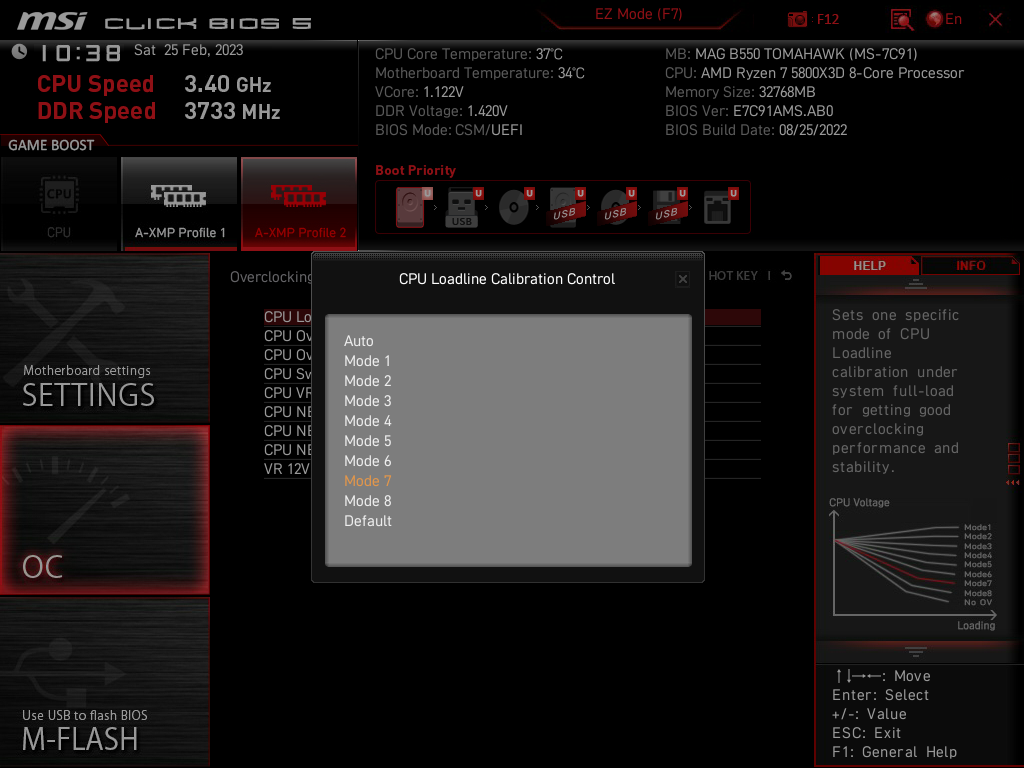Close the CPU Loadline Calibration Control dialog
This screenshot has height=768, width=1024.
pos(682,280)
